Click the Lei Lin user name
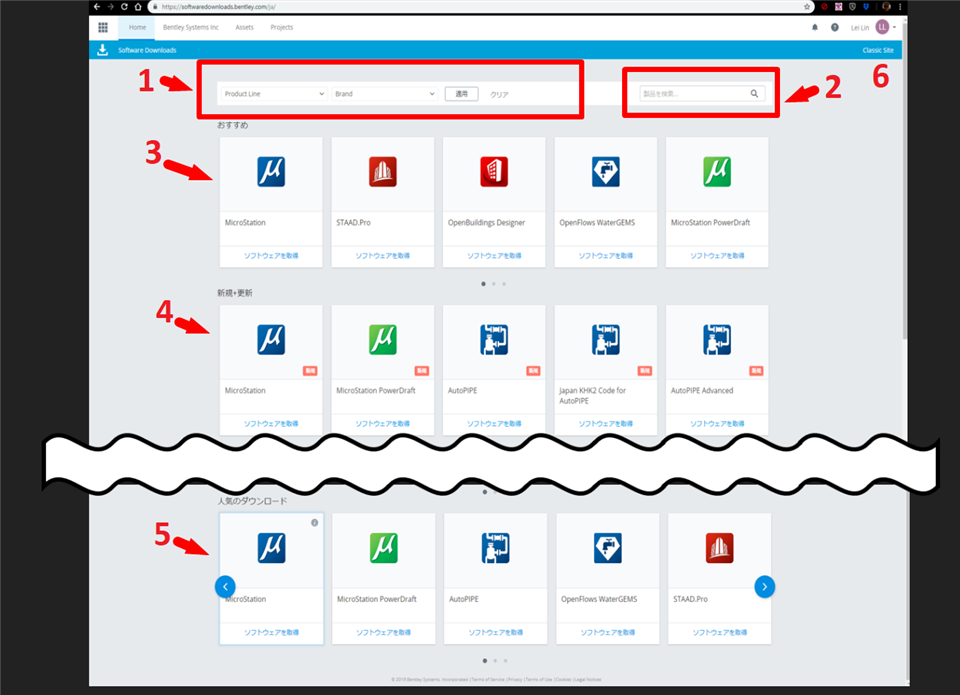 (860, 28)
